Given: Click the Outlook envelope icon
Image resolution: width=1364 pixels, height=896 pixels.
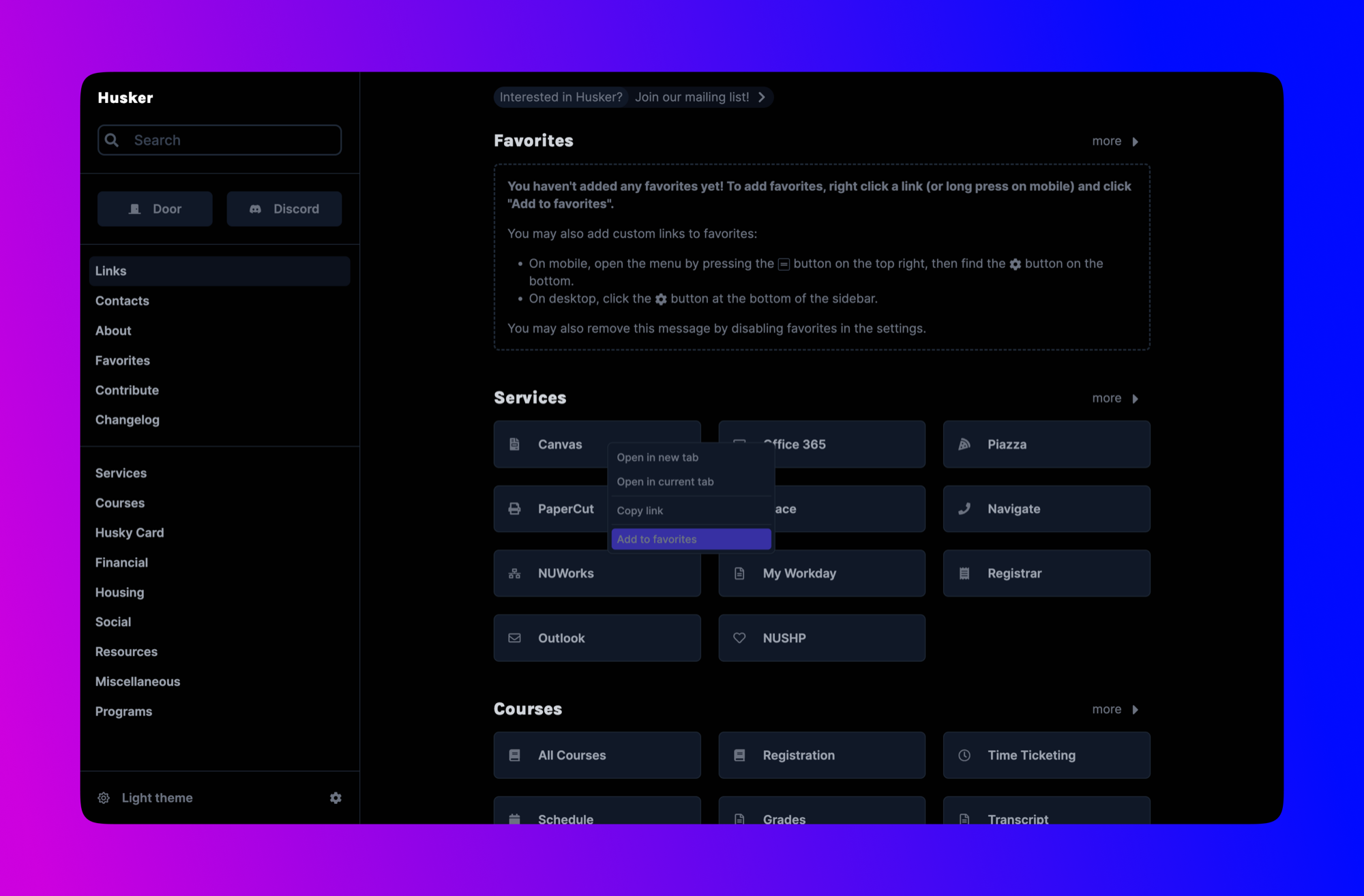Looking at the screenshot, I should coord(514,638).
